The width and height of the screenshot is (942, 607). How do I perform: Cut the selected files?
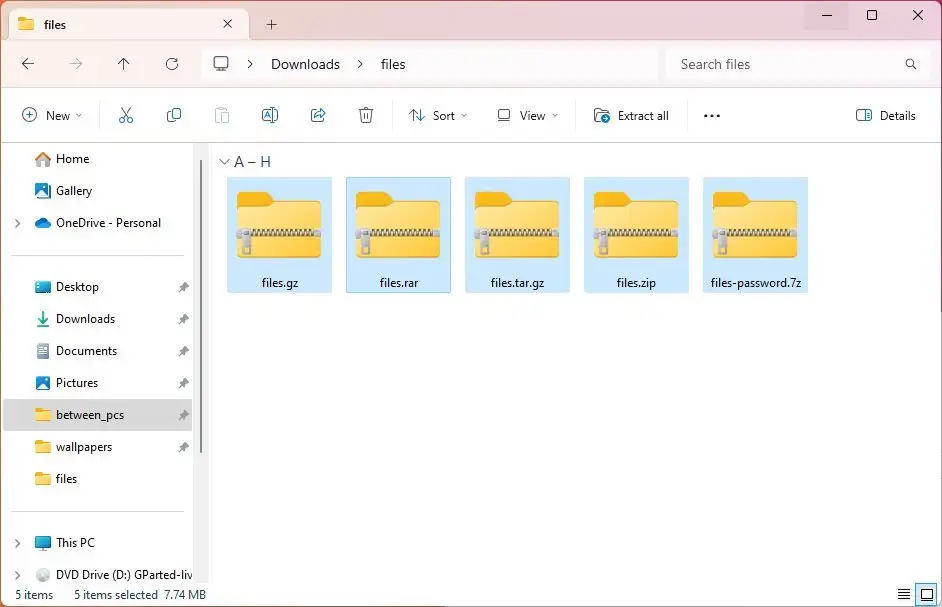click(125, 115)
